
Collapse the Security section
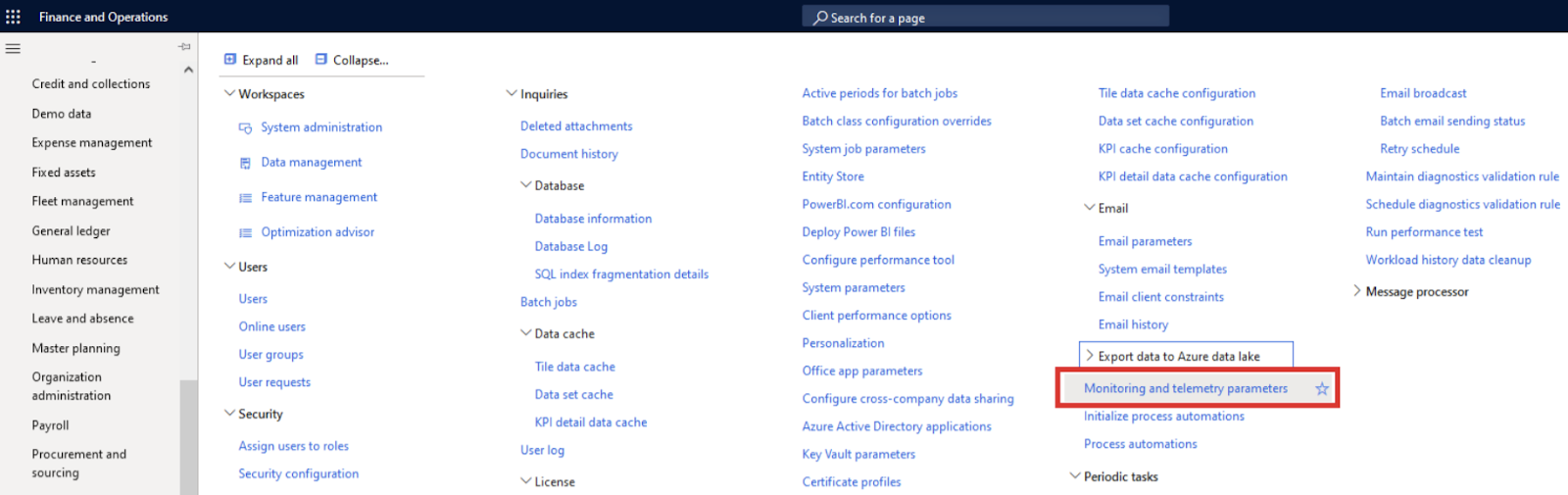point(229,414)
